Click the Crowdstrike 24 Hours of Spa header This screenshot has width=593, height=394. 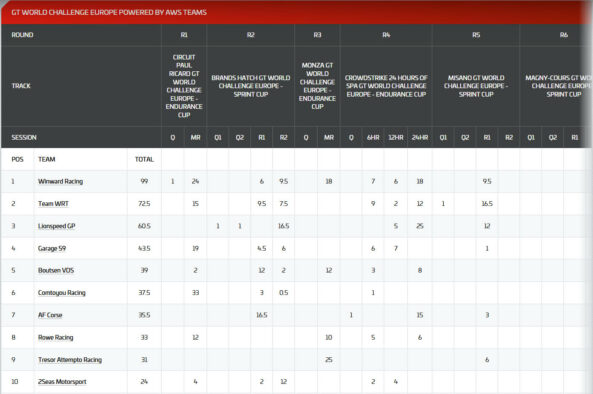[386, 86]
